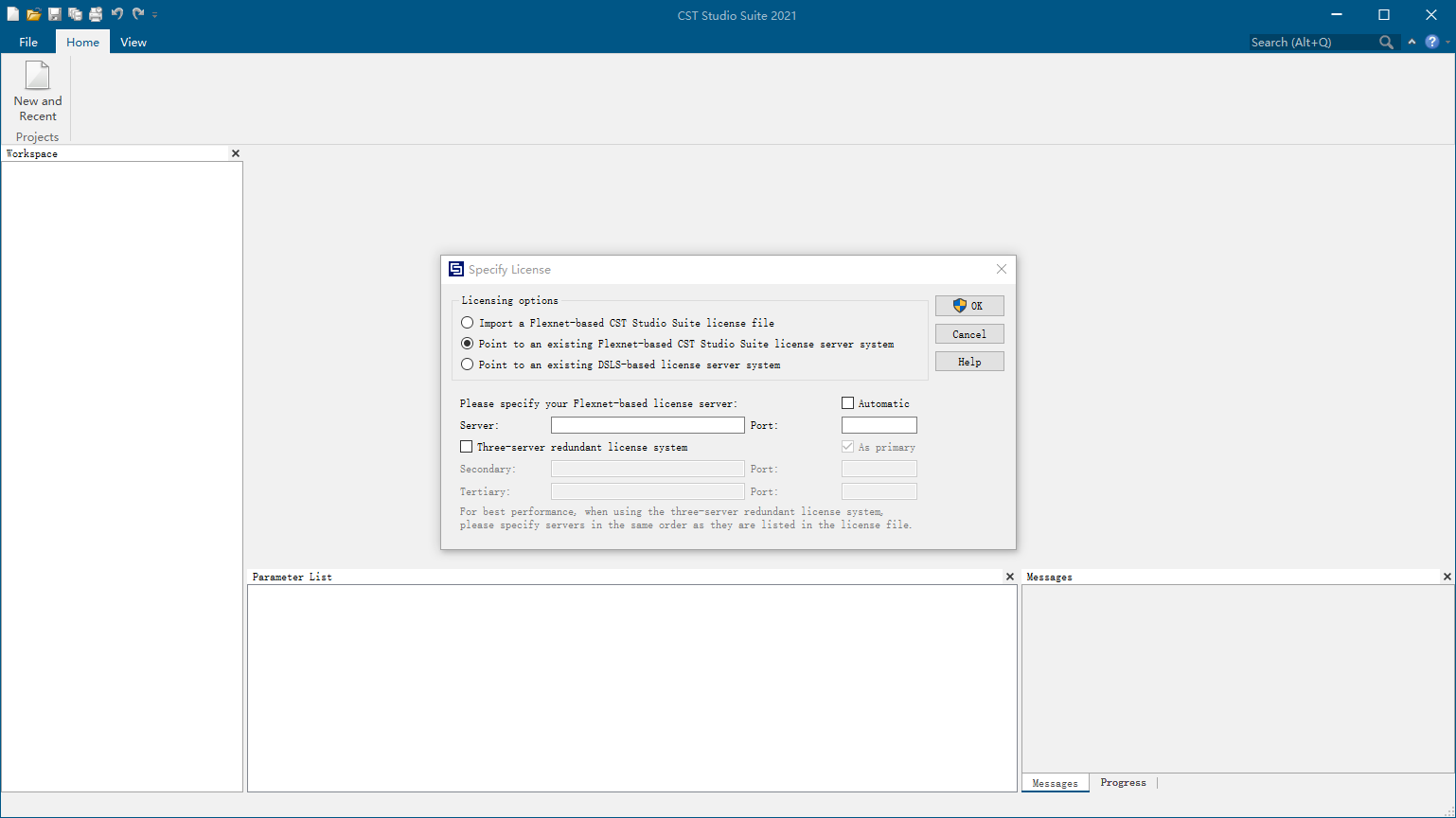Click the CST logo icon in dialog title

tap(456, 270)
